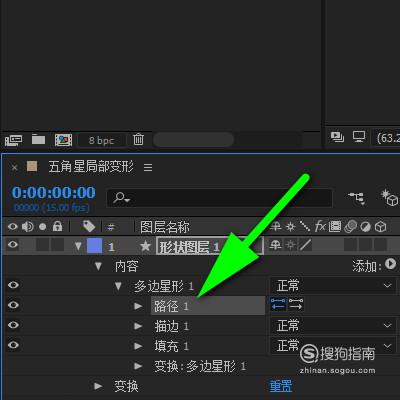Click the quality switch header icon

[x=305, y=227]
